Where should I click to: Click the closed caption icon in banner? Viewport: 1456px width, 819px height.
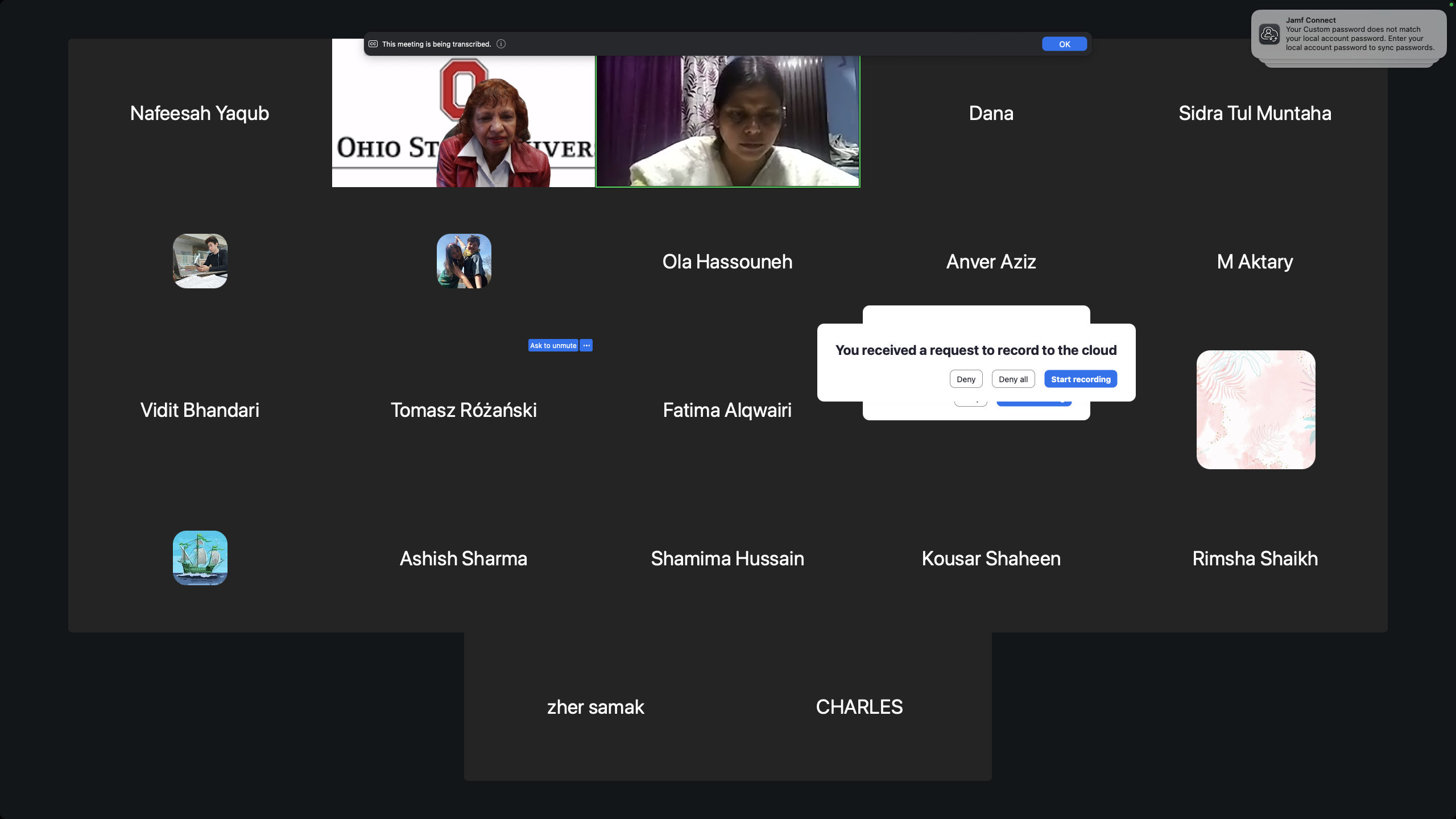373,44
